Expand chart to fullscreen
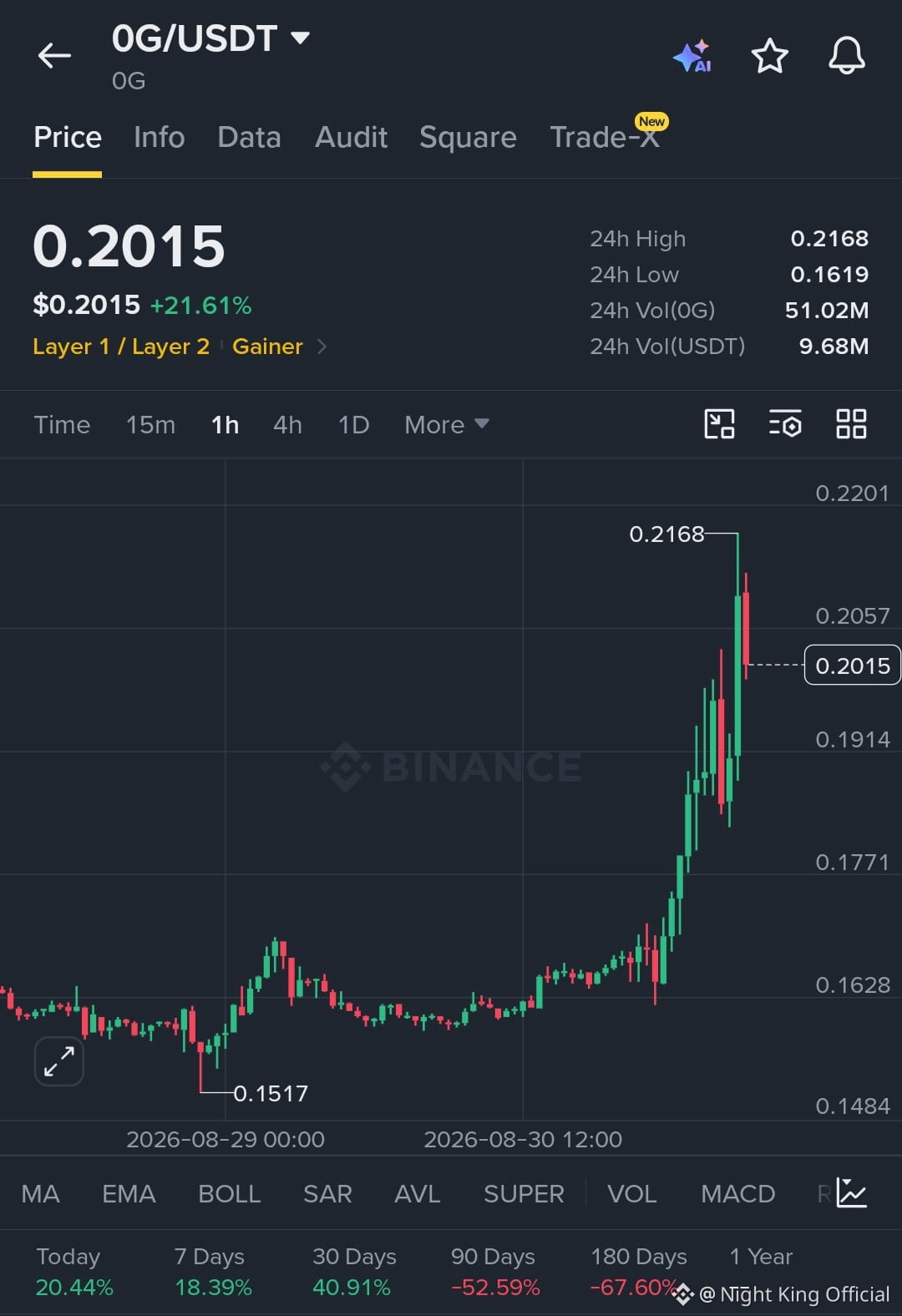The image size is (902, 1316). (59, 1061)
